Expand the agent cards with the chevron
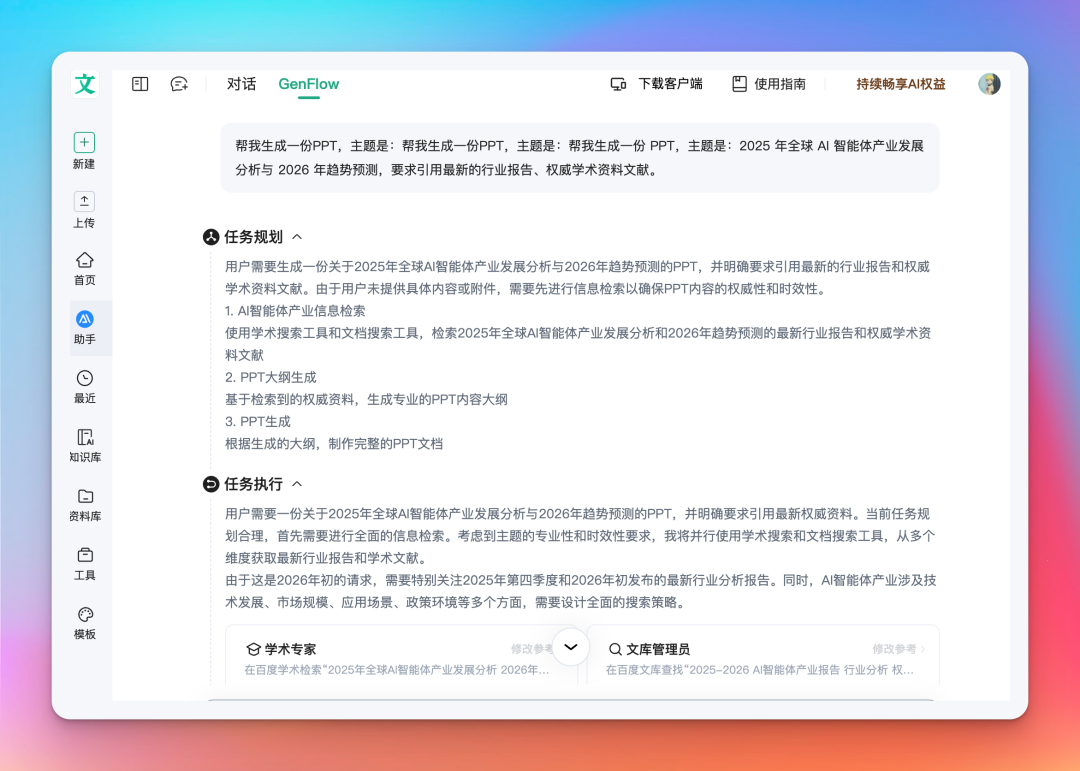The height and width of the screenshot is (771, 1080). tap(570, 647)
